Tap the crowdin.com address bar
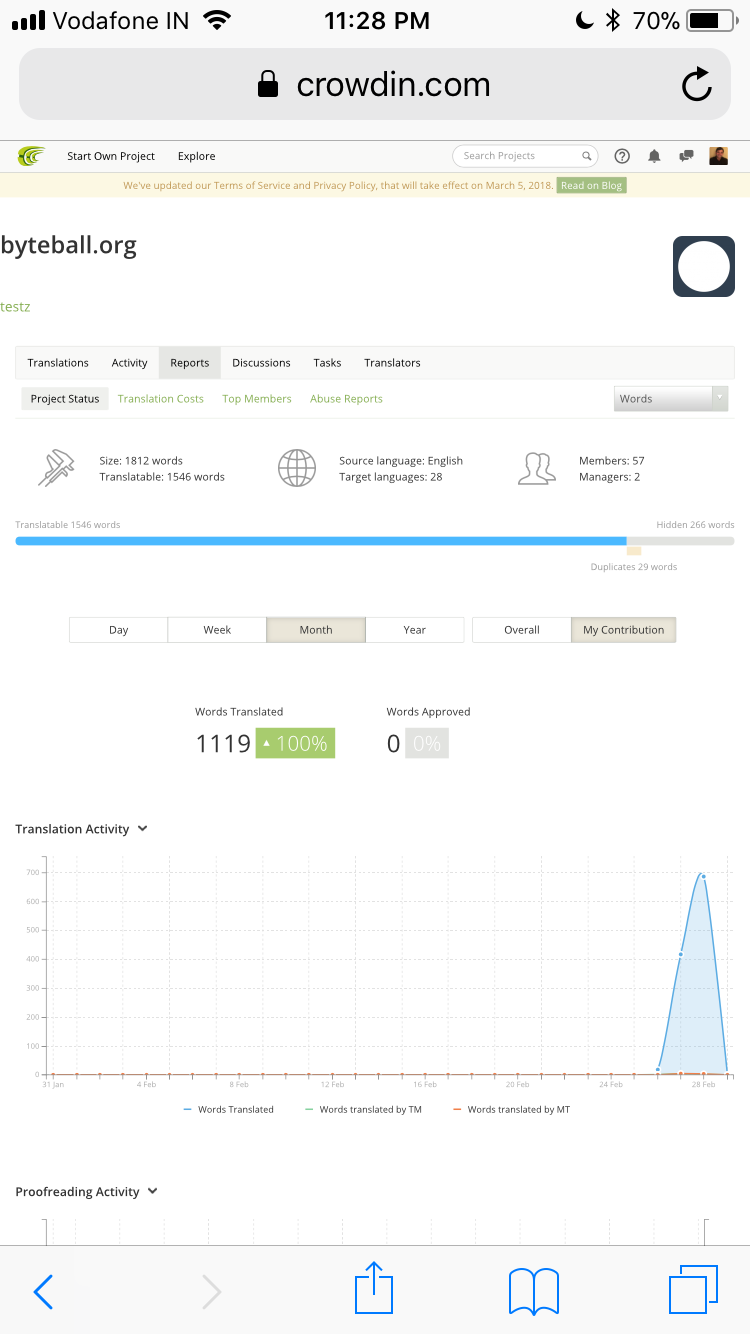 pyautogui.click(x=375, y=85)
